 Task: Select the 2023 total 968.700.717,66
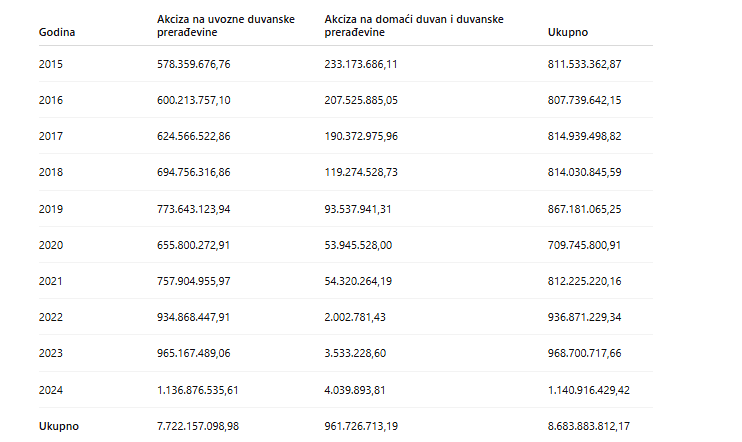(584, 353)
